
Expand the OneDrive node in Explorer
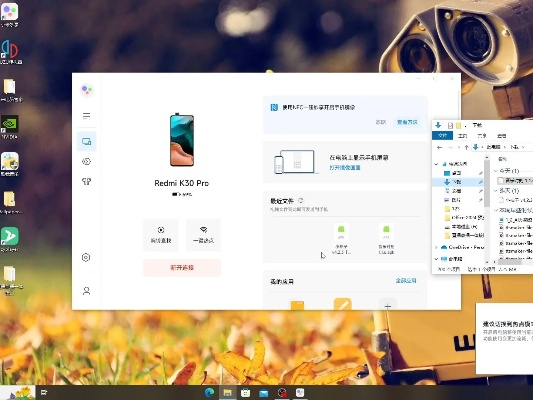point(436,247)
